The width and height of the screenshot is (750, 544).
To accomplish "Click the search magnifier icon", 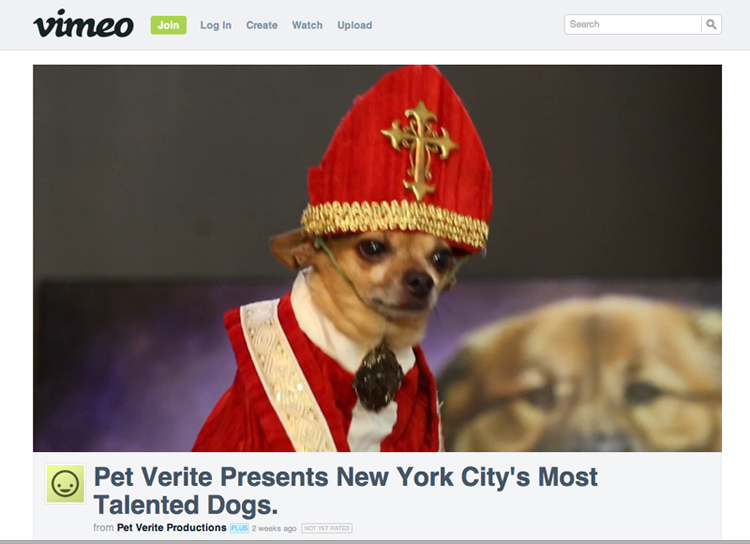I will tap(711, 24).
